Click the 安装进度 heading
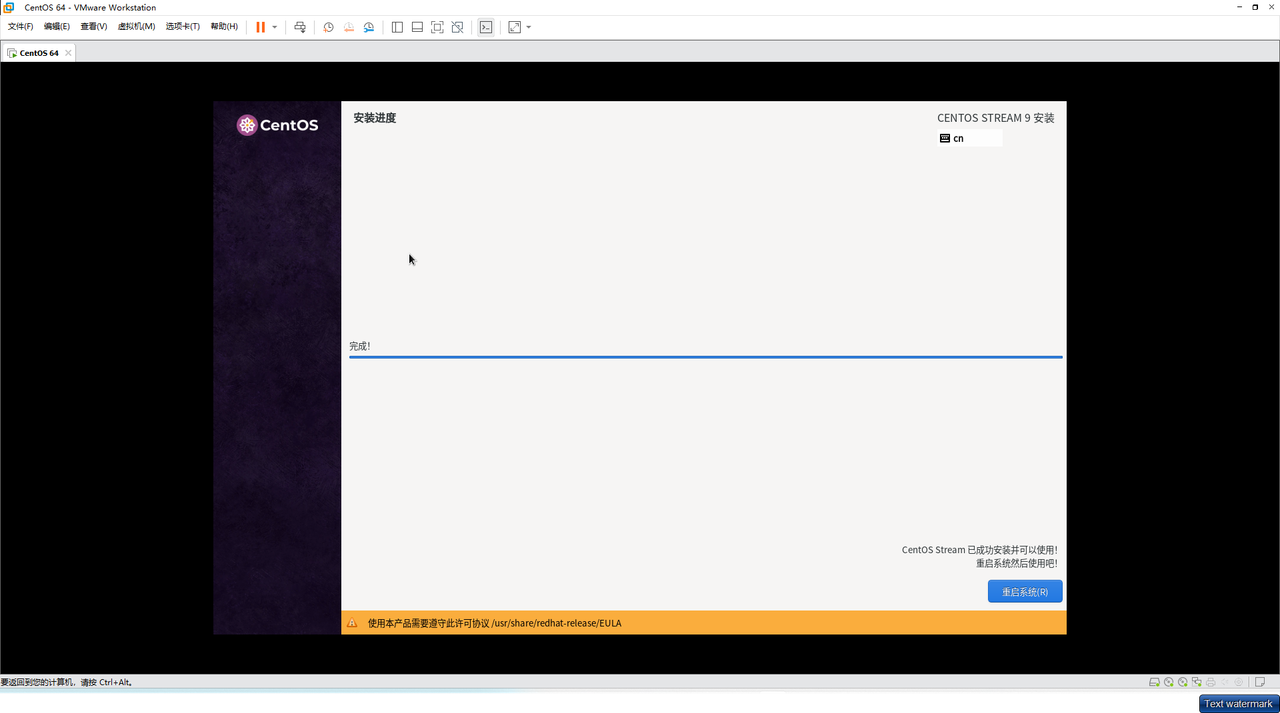Image resolution: width=1280 pixels, height=713 pixels. pyautogui.click(x=375, y=118)
